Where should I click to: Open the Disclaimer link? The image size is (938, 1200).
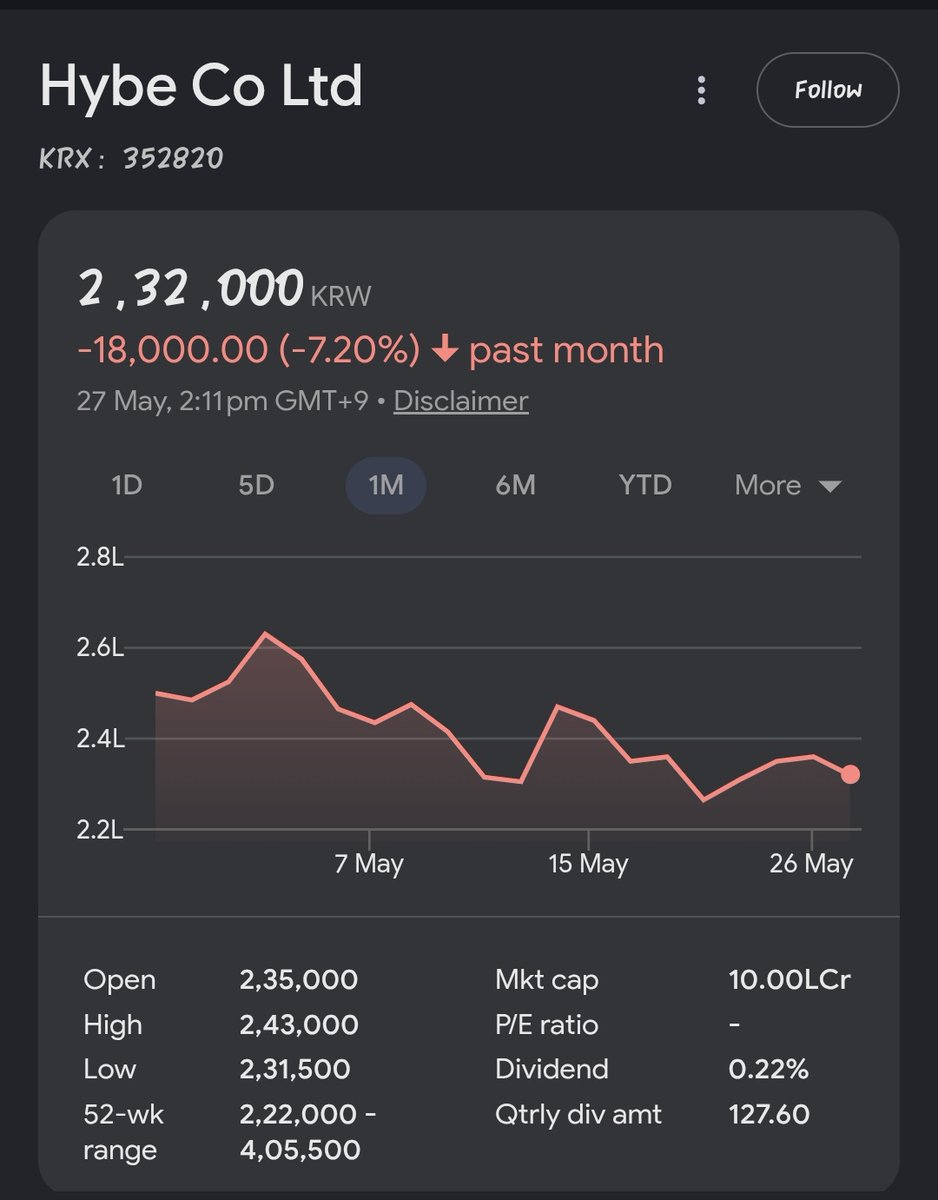click(x=461, y=401)
